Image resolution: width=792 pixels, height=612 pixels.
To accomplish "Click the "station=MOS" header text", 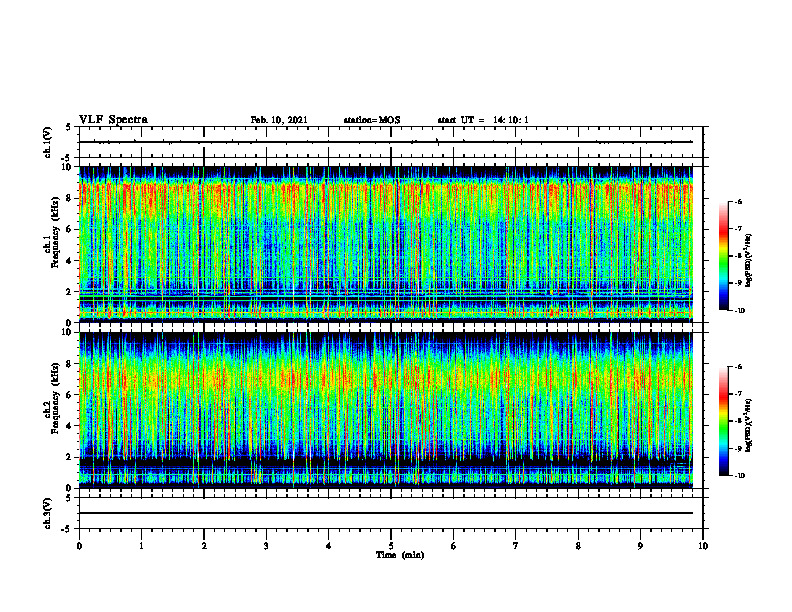I will (372, 120).
